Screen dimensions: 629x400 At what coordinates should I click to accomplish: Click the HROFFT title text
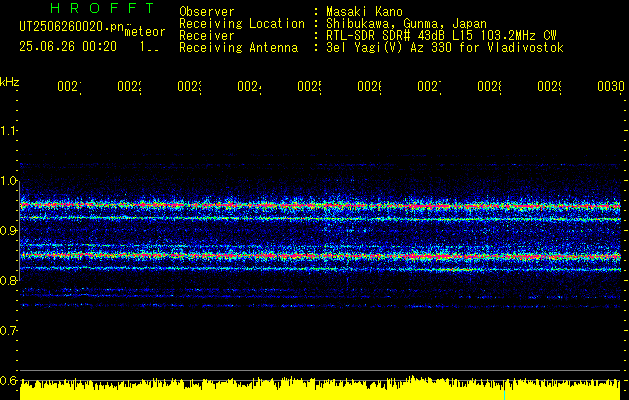click(102, 8)
